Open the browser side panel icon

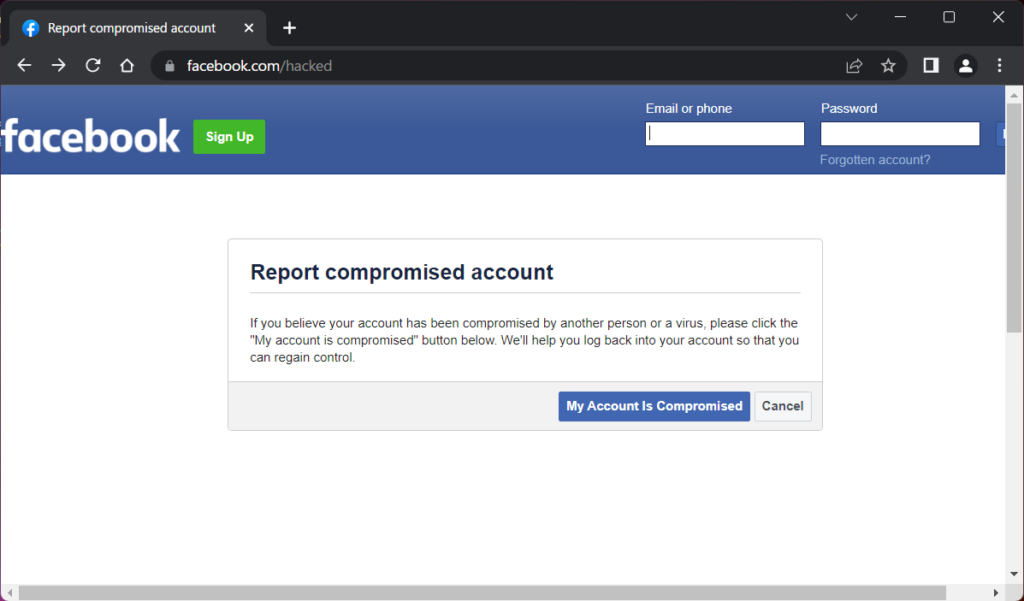(x=931, y=65)
